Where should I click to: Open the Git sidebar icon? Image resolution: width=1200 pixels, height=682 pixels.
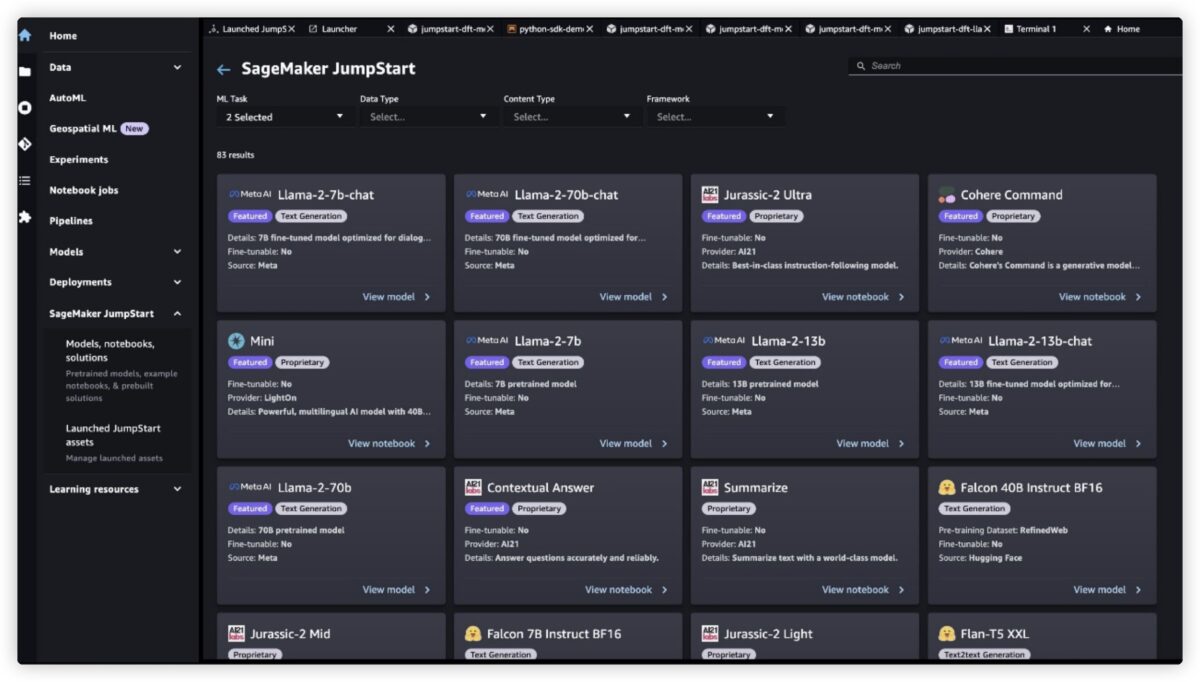click(25, 144)
